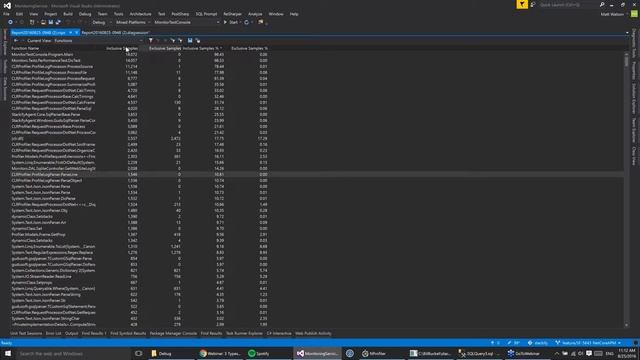Screen dimensions: 640x360
Task: Open the Analyze menu
Action: click(255, 14)
